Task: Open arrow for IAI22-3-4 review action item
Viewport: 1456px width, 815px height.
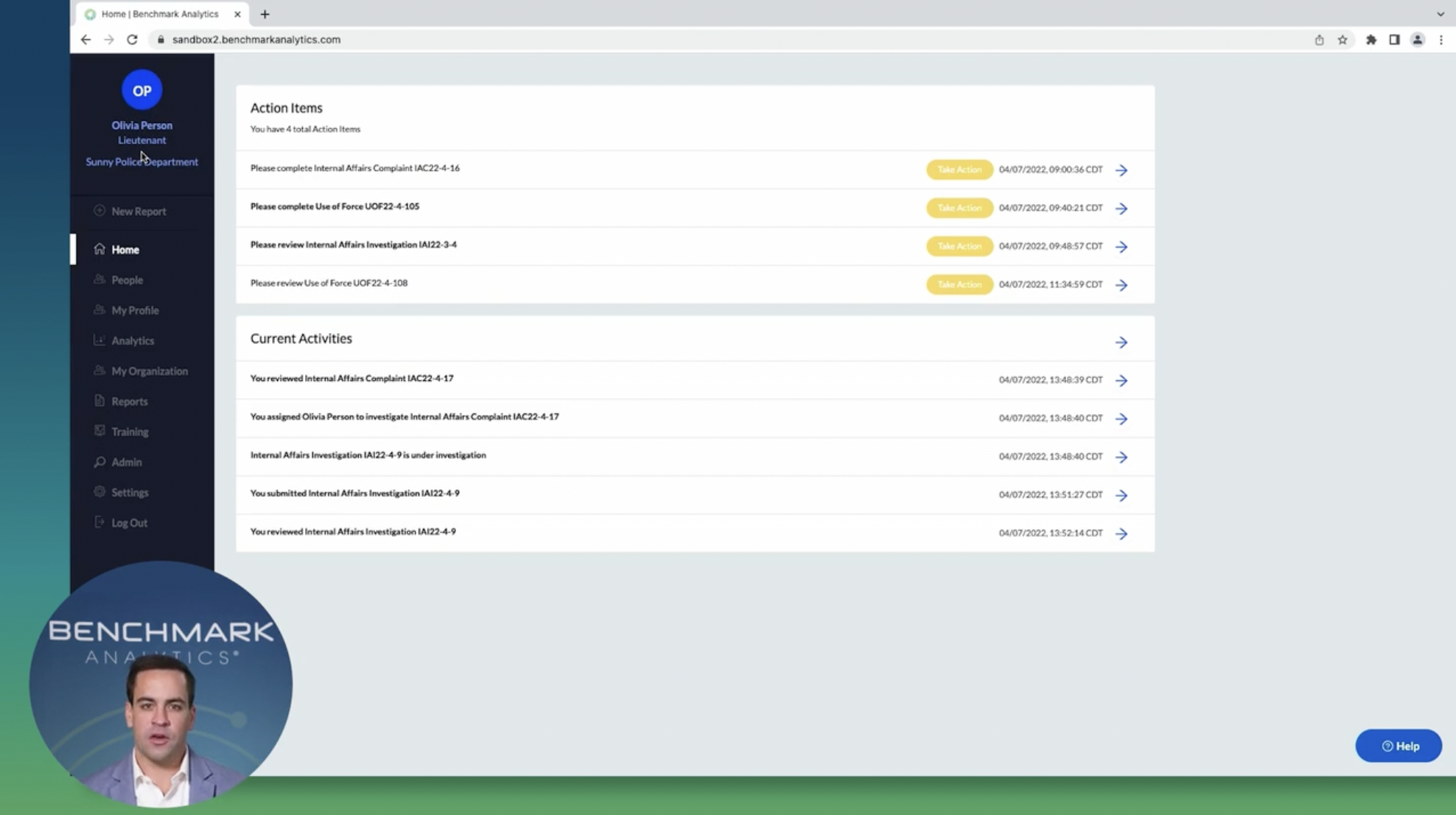Action: point(1121,247)
